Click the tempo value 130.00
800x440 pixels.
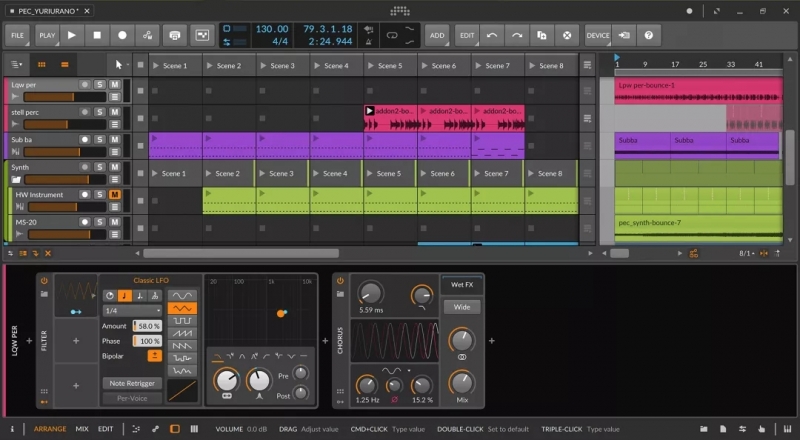click(x=272, y=29)
